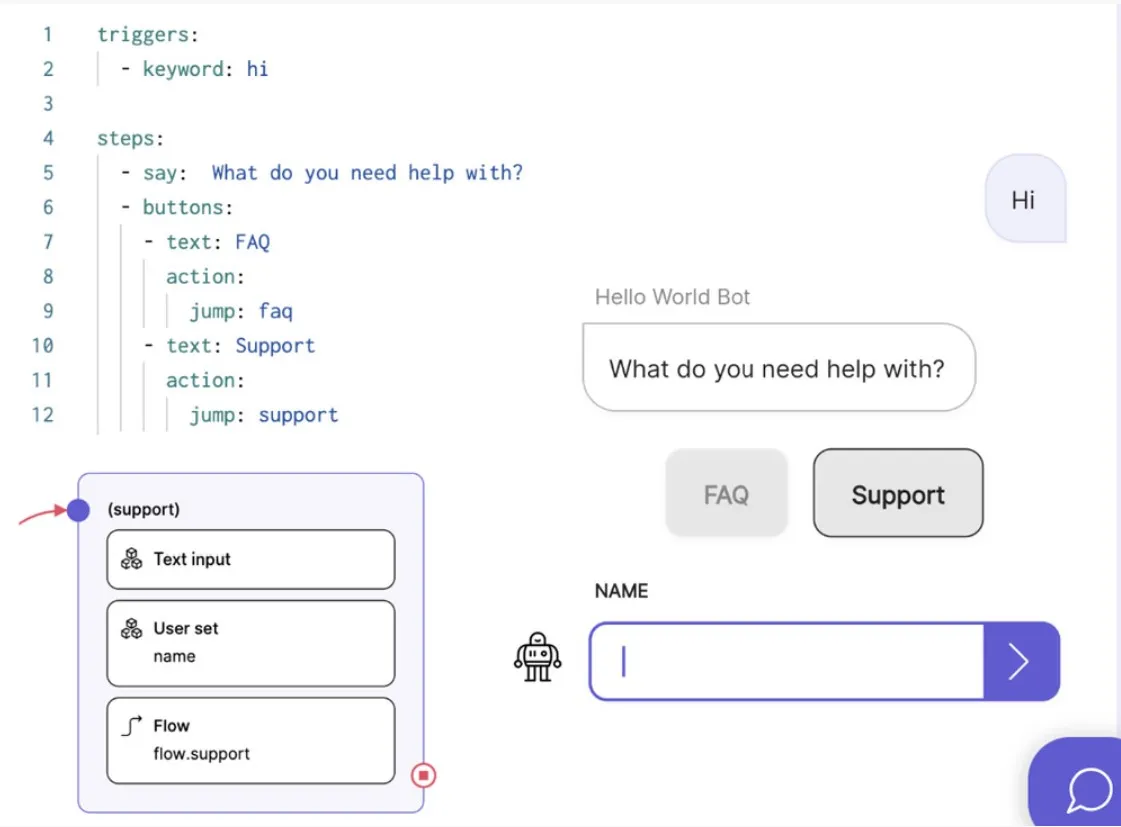The image size is (1121, 827).
Task: Click the purple entry connector dot
Action: (x=79, y=510)
